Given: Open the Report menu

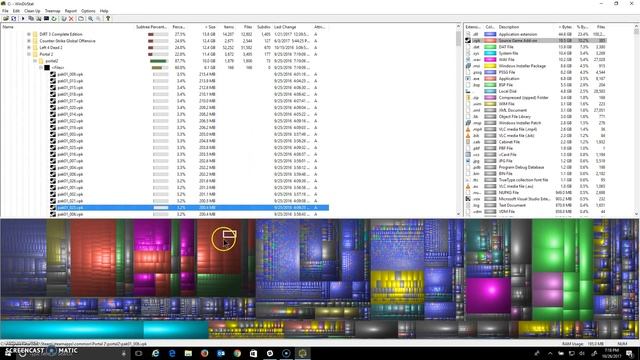Looking at the screenshot, I should coord(71,11).
